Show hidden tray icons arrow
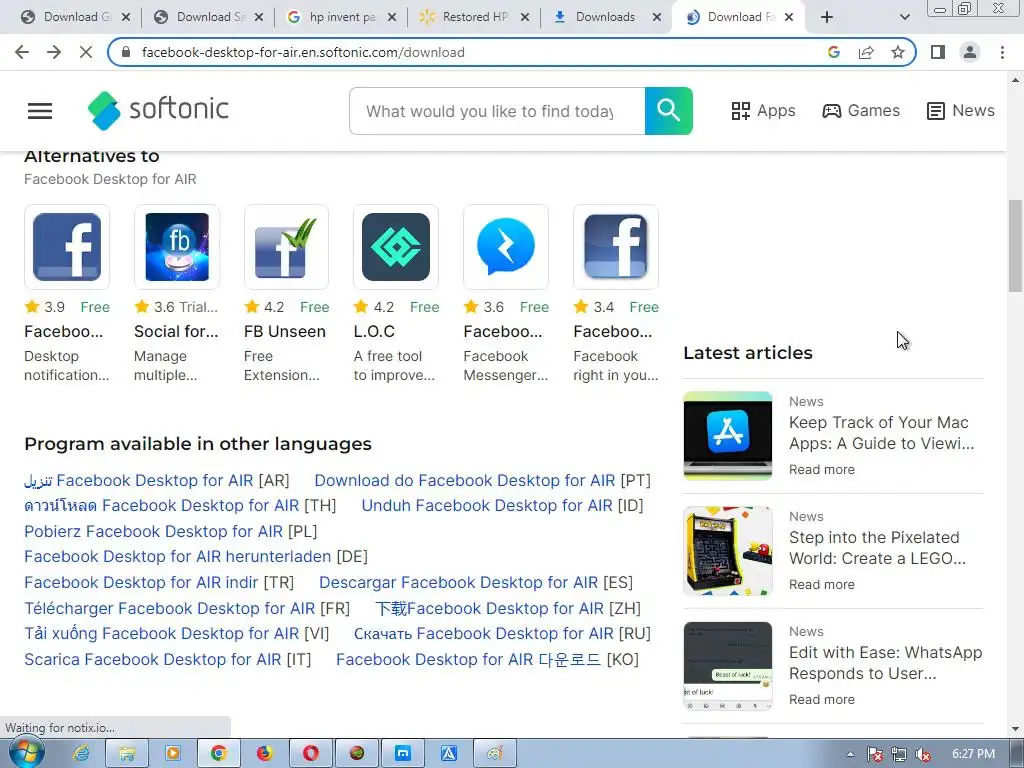This screenshot has height=768, width=1024. pos(850,754)
